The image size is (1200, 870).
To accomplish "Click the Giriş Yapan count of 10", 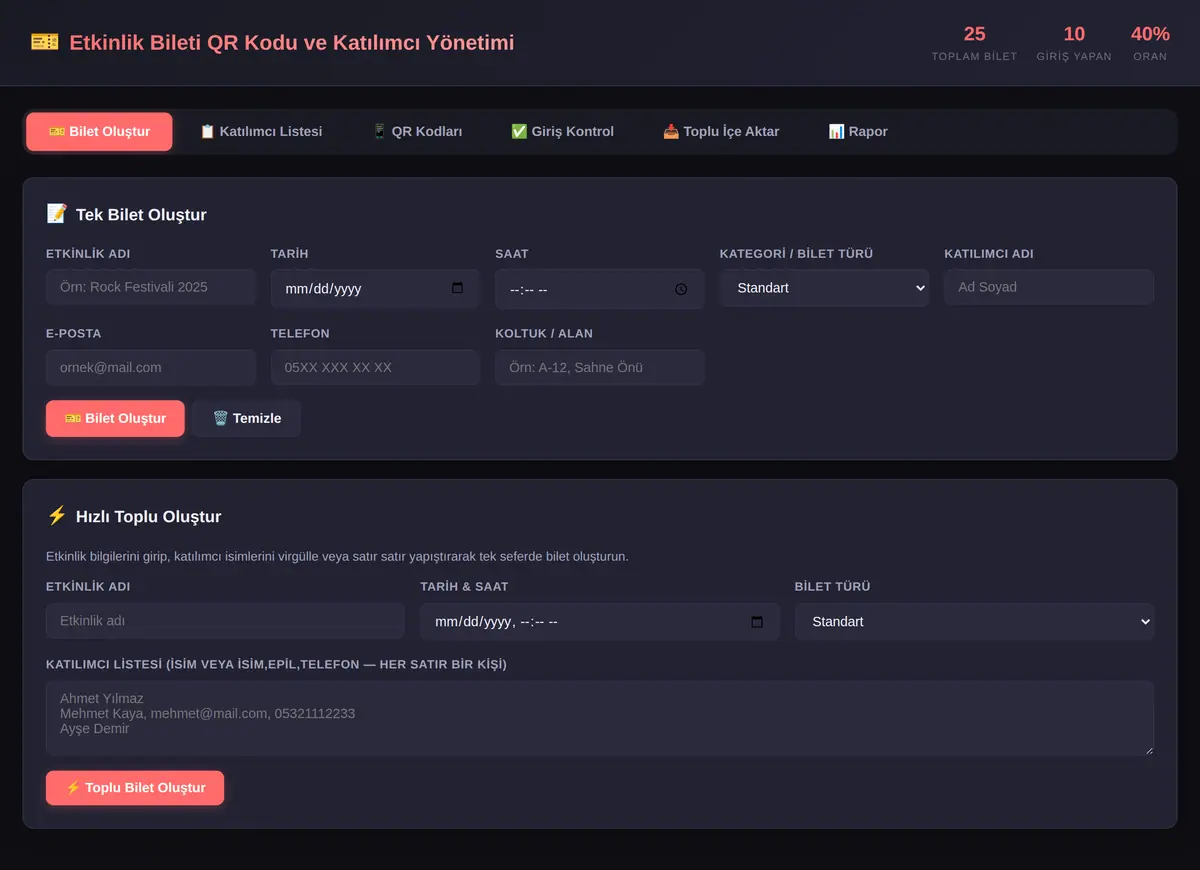I will click(x=1074, y=34).
